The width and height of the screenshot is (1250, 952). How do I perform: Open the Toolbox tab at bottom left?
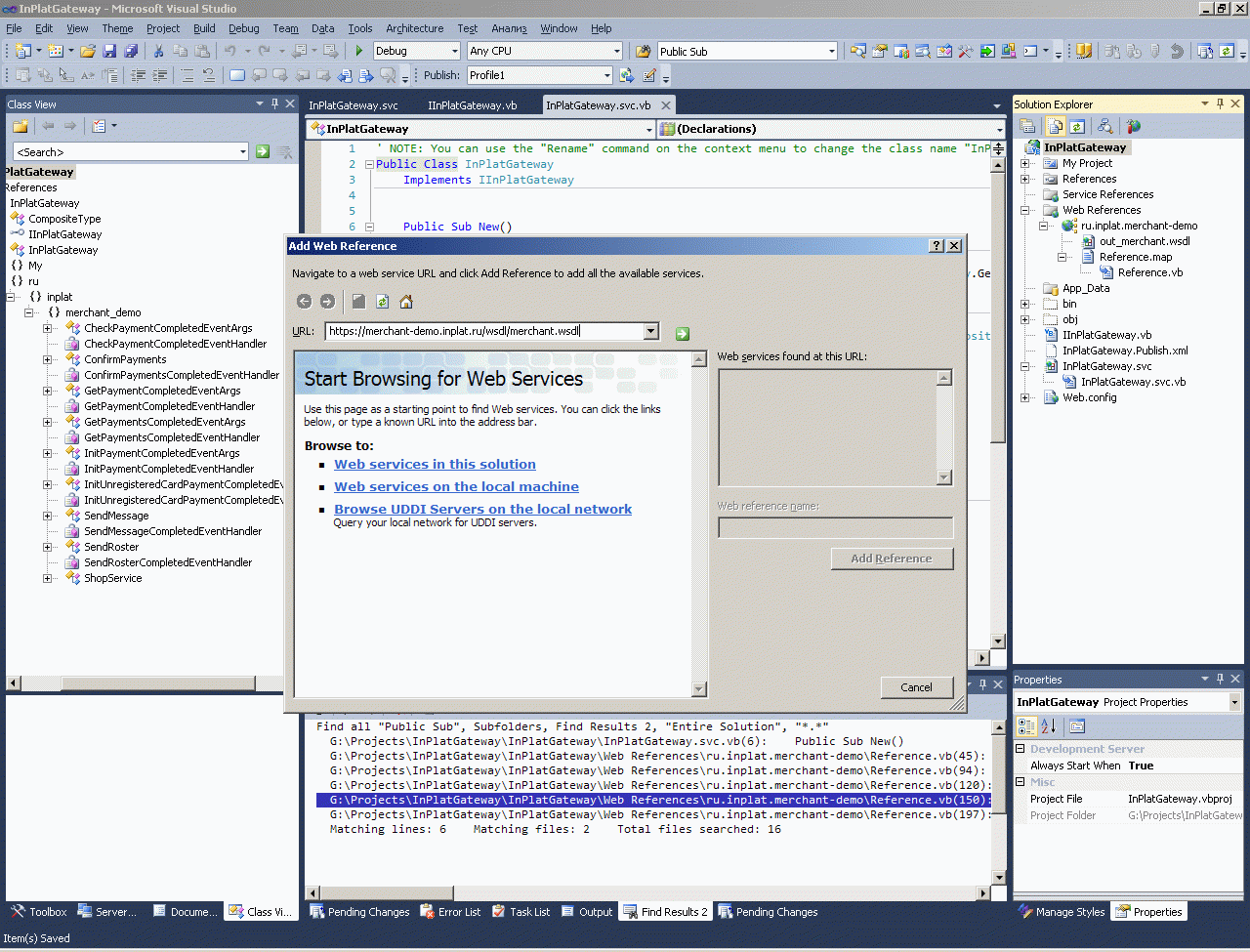[39, 912]
